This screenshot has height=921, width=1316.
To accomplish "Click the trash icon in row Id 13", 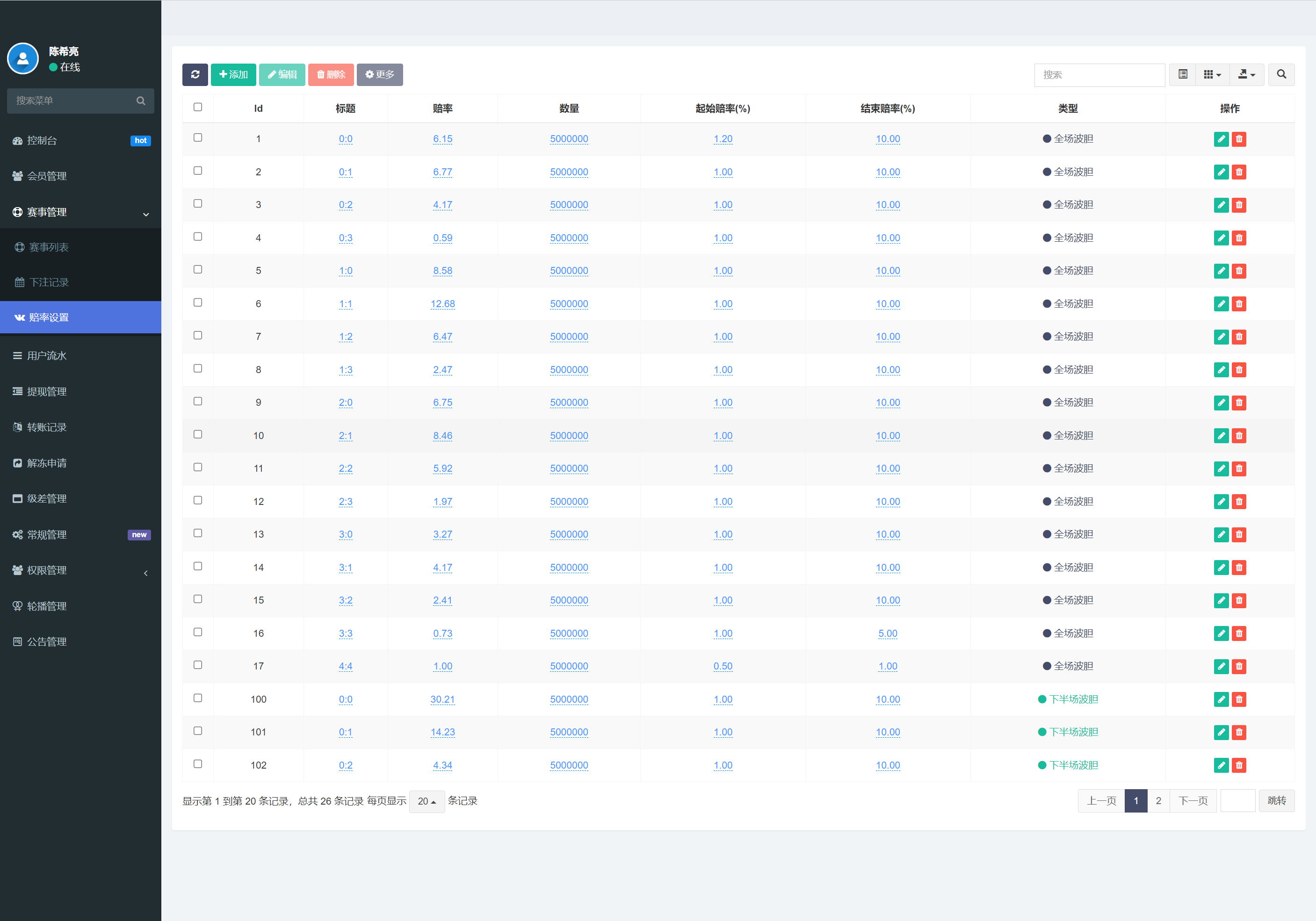I will [x=1239, y=535].
